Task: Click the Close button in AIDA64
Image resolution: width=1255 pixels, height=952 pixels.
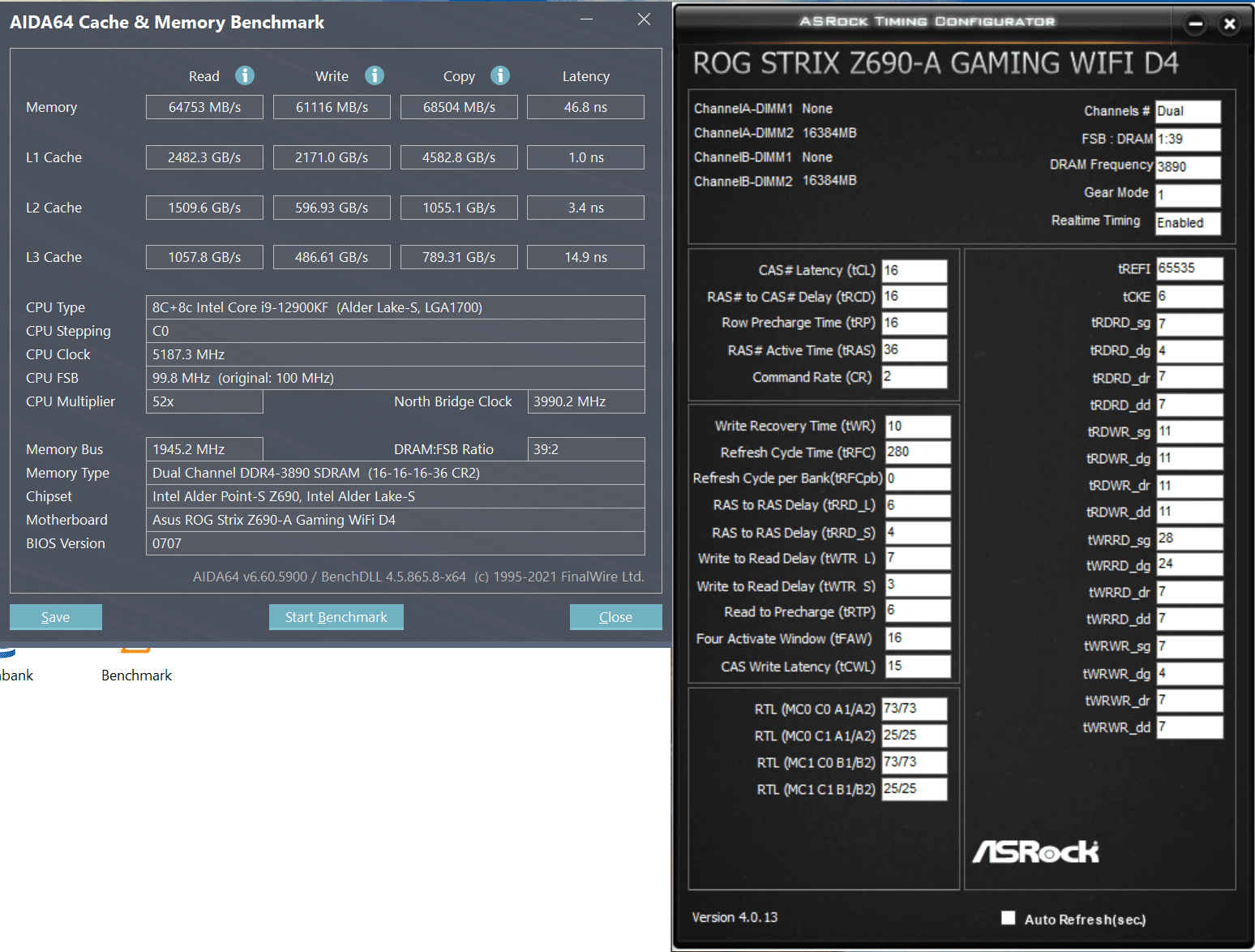Action: (616, 617)
